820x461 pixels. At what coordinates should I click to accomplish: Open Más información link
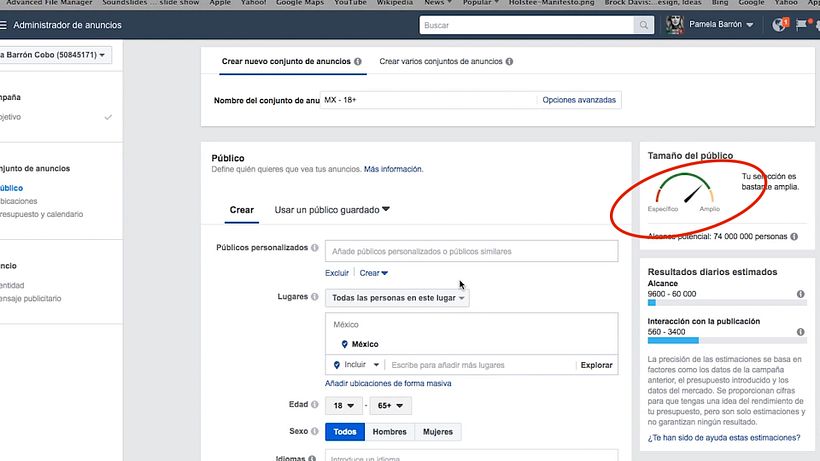point(393,169)
